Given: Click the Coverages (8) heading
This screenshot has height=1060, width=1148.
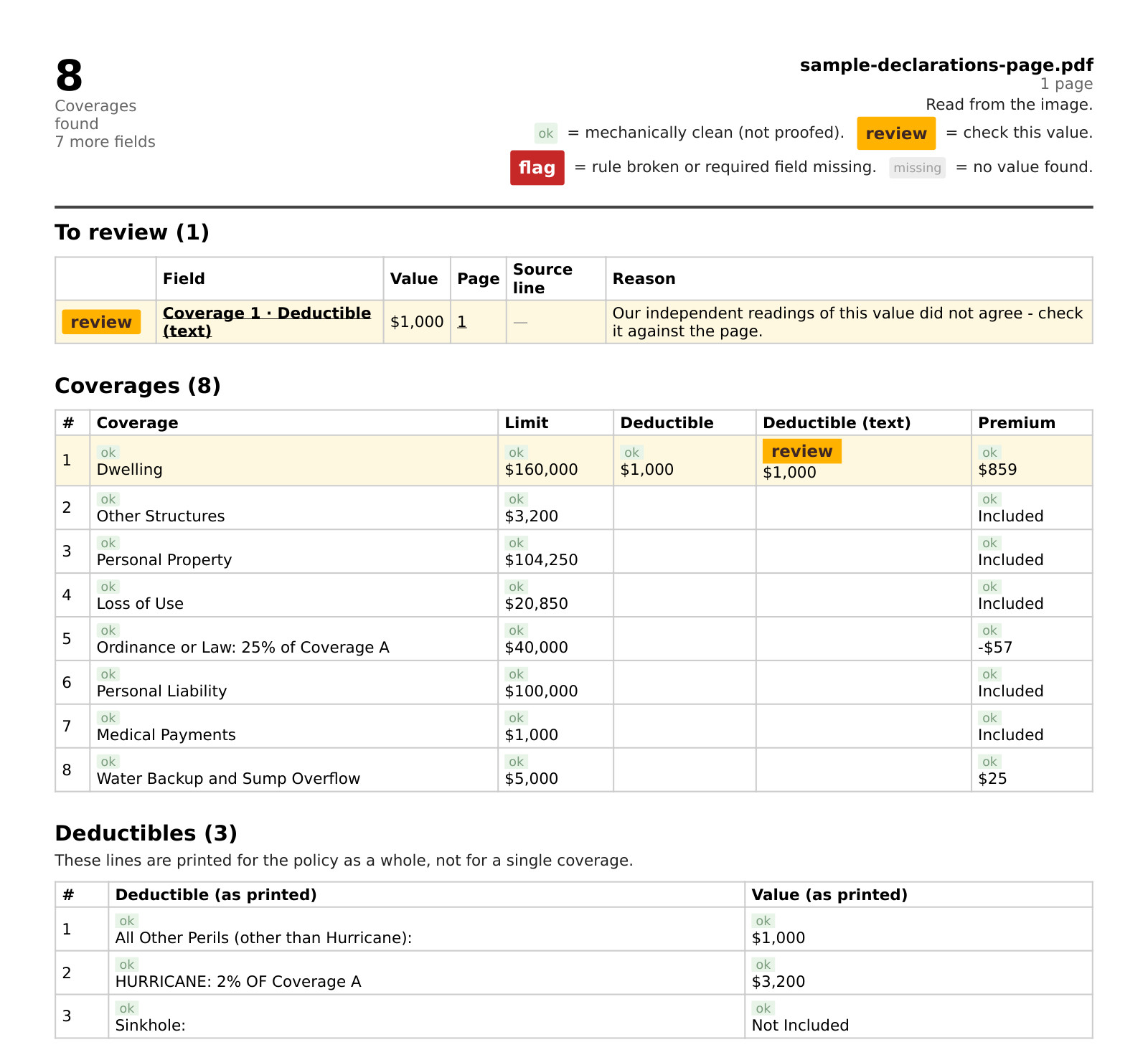Looking at the screenshot, I should point(138,386).
